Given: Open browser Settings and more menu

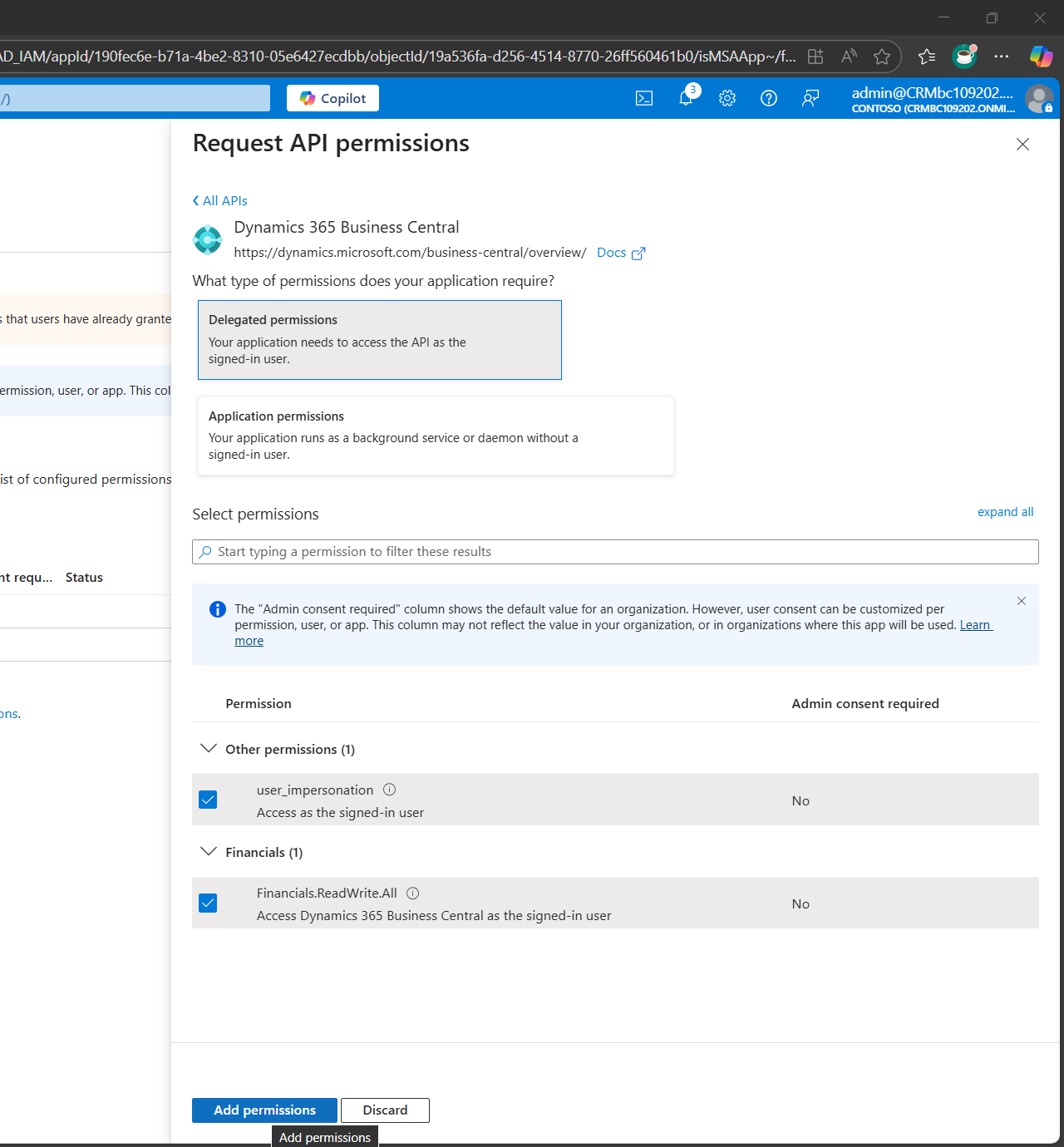Looking at the screenshot, I should (x=1002, y=57).
